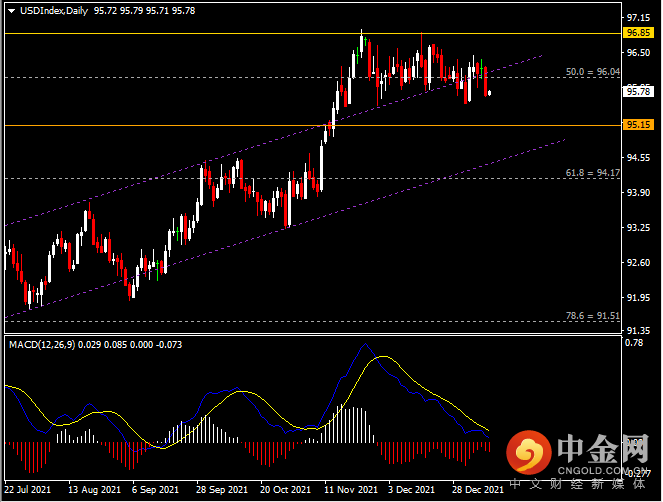Click the 13 Aug 2021 date label
The image size is (663, 502).
pos(94,490)
